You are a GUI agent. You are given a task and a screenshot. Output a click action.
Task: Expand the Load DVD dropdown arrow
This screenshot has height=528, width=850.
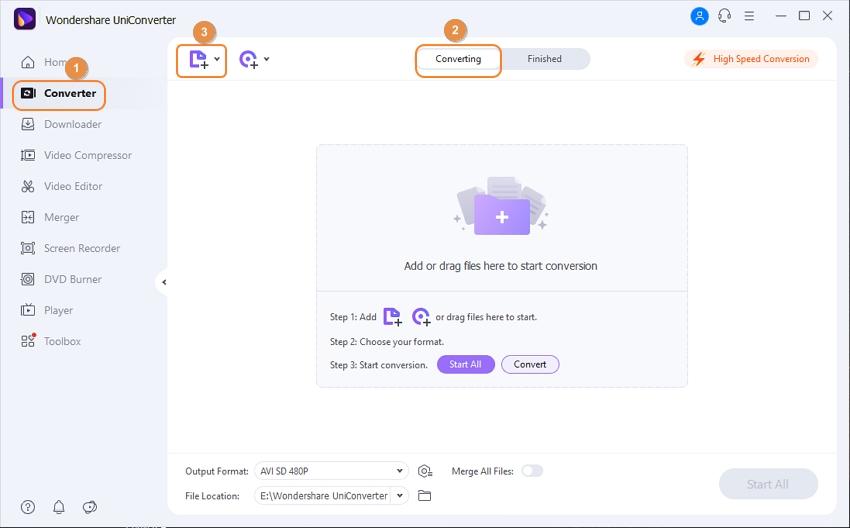tap(267, 59)
